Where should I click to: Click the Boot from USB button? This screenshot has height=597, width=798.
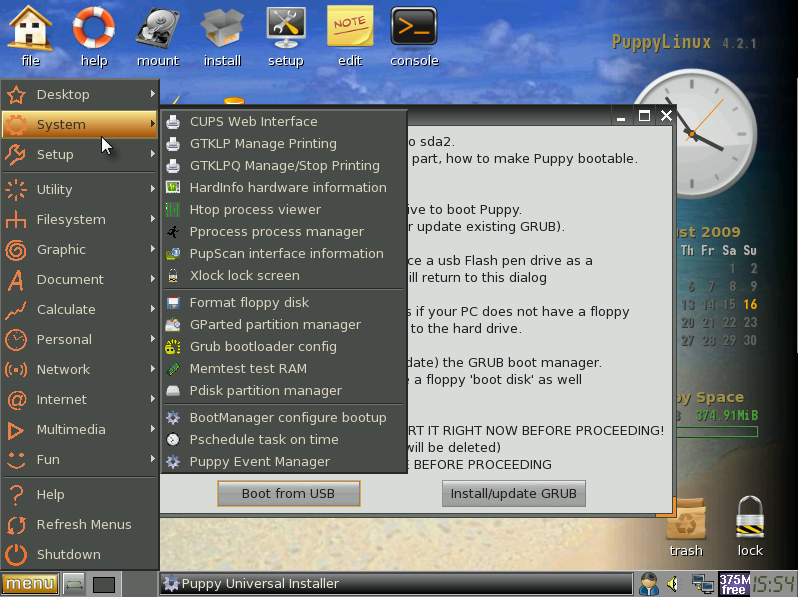[289, 493]
